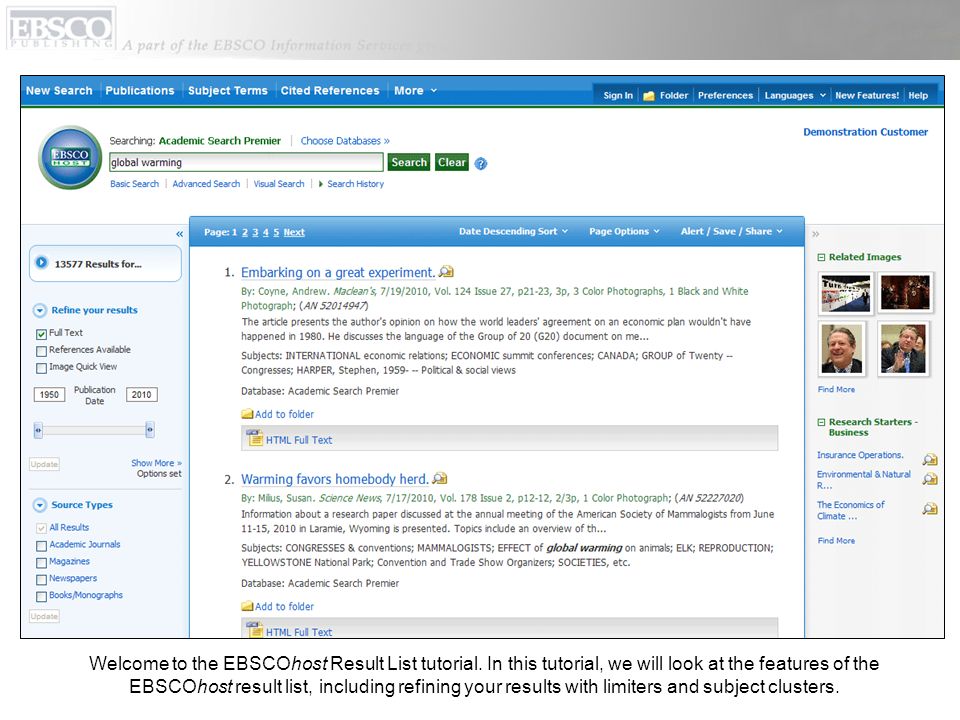Preview icon next to Environmental & Natural R...
The height and width of the screenshot is (720, 960).
coord(930,479)
